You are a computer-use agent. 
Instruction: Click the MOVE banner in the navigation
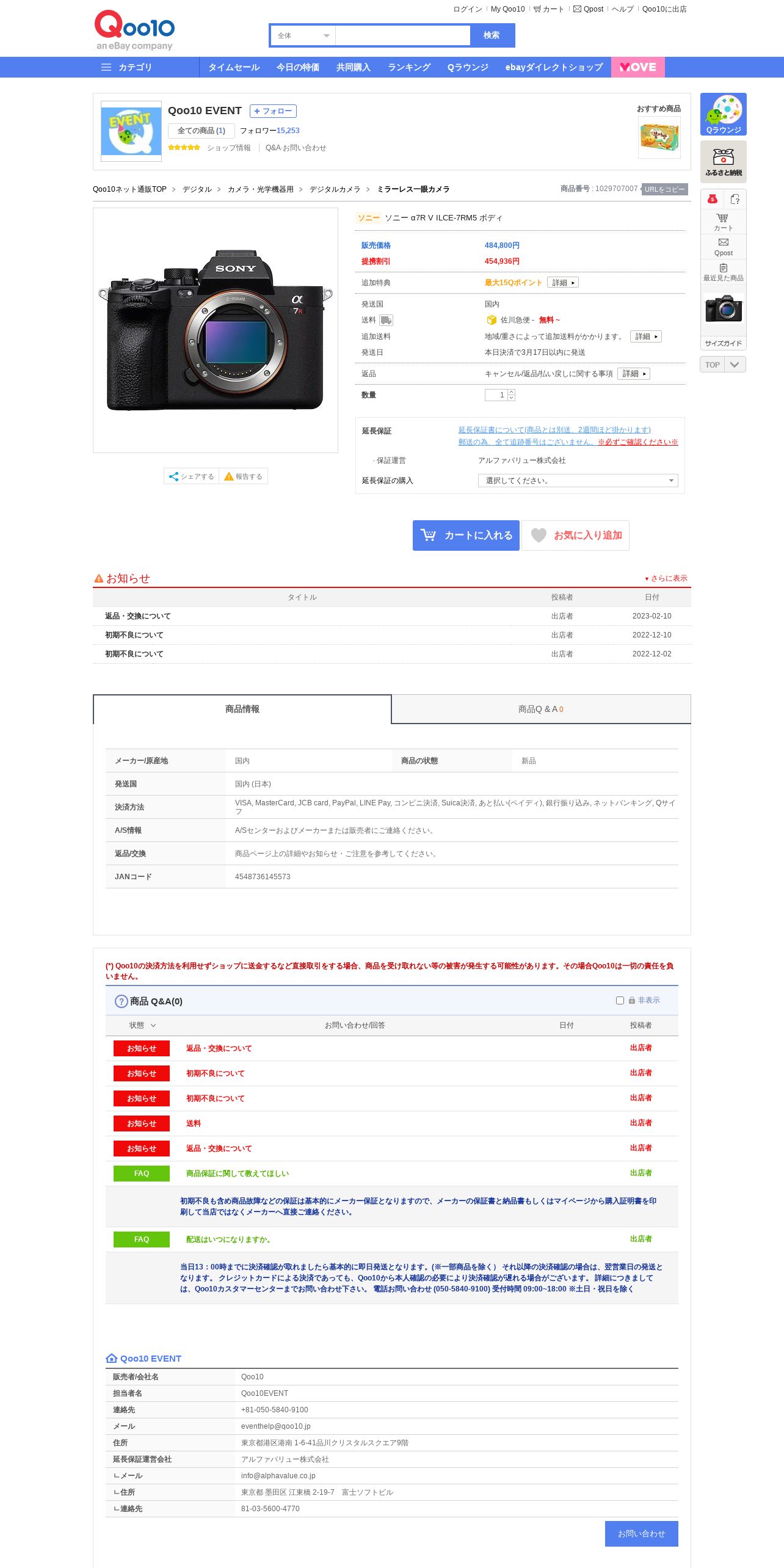(x=637, y=67)
